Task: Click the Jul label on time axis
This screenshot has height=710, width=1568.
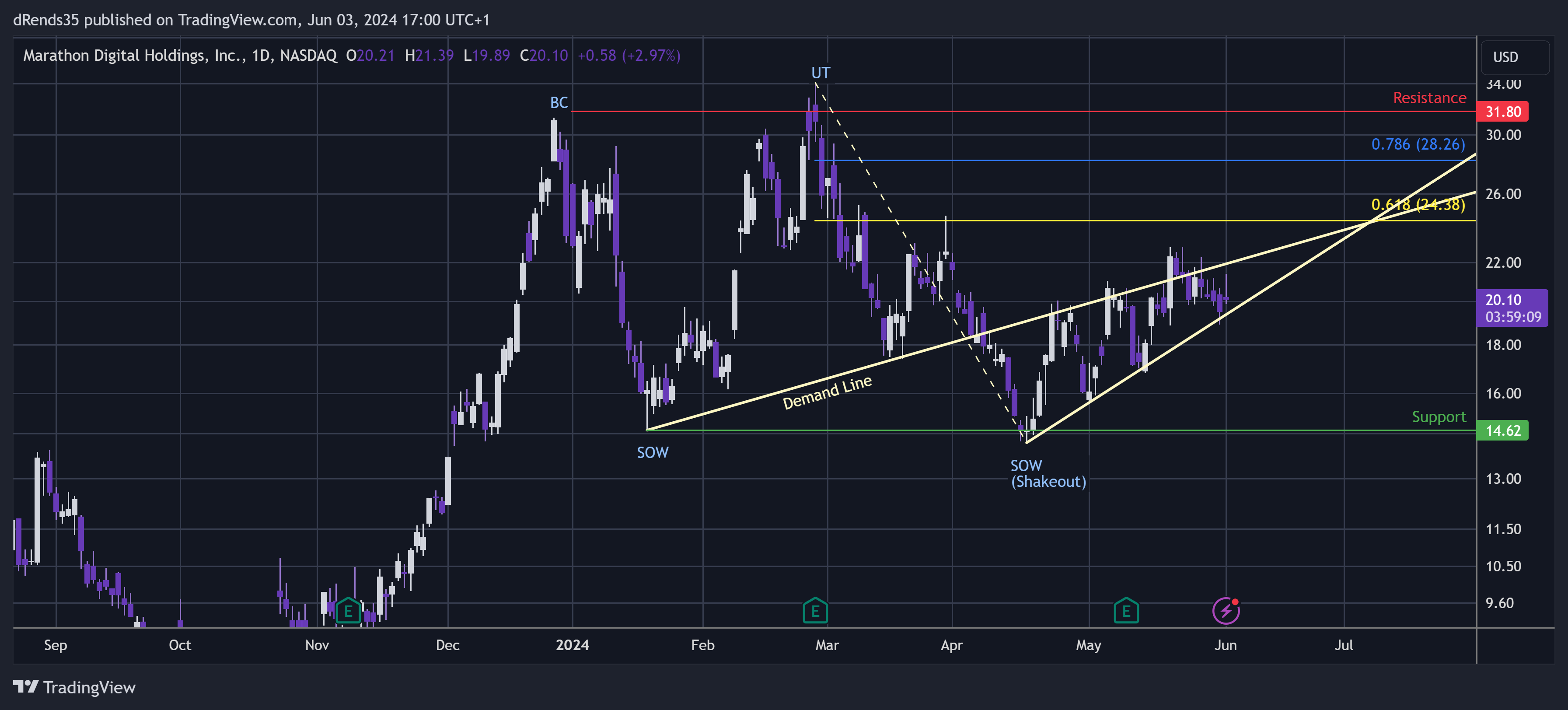Action: pos(1344,645)
